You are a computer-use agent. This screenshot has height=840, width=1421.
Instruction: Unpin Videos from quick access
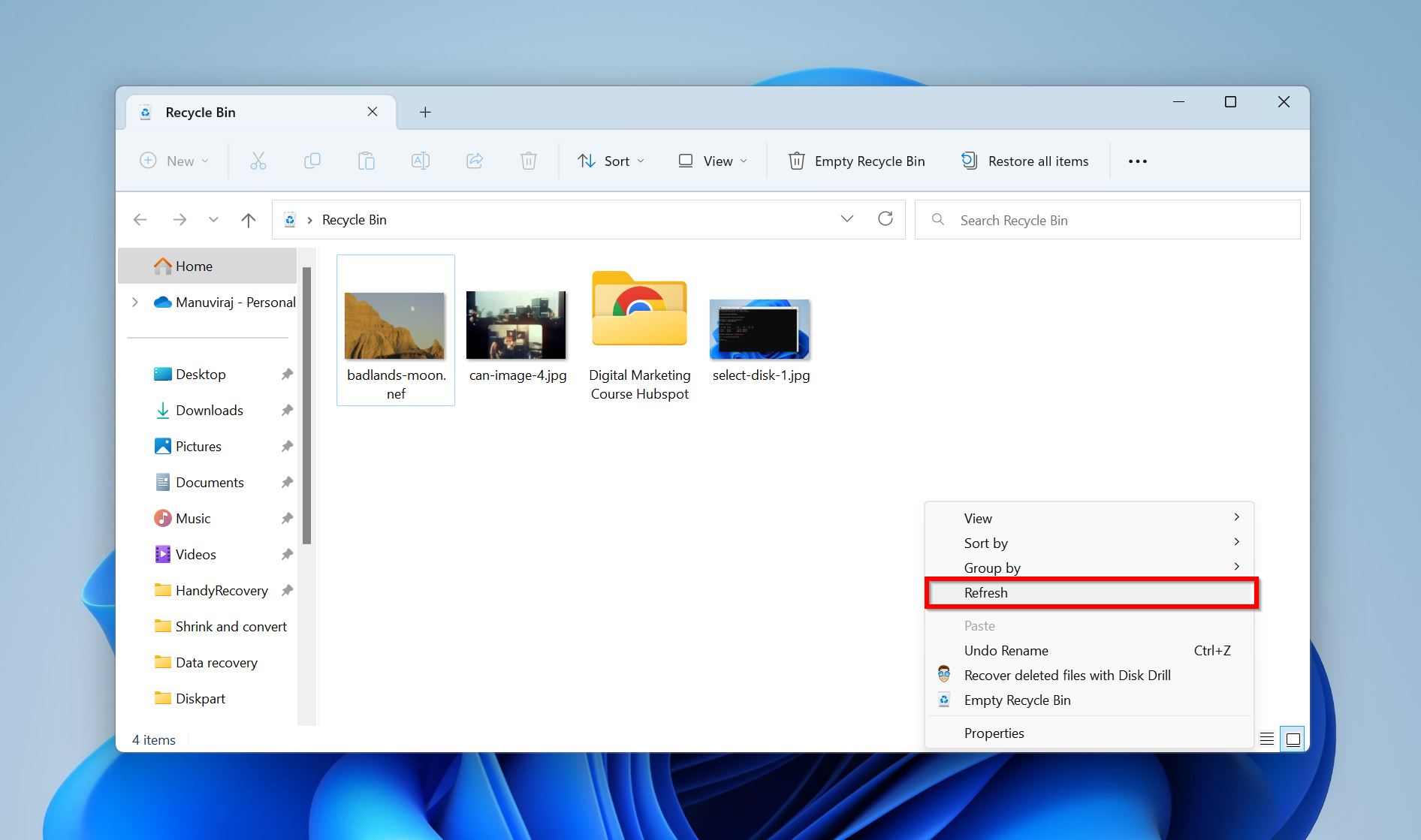(287, 554)
